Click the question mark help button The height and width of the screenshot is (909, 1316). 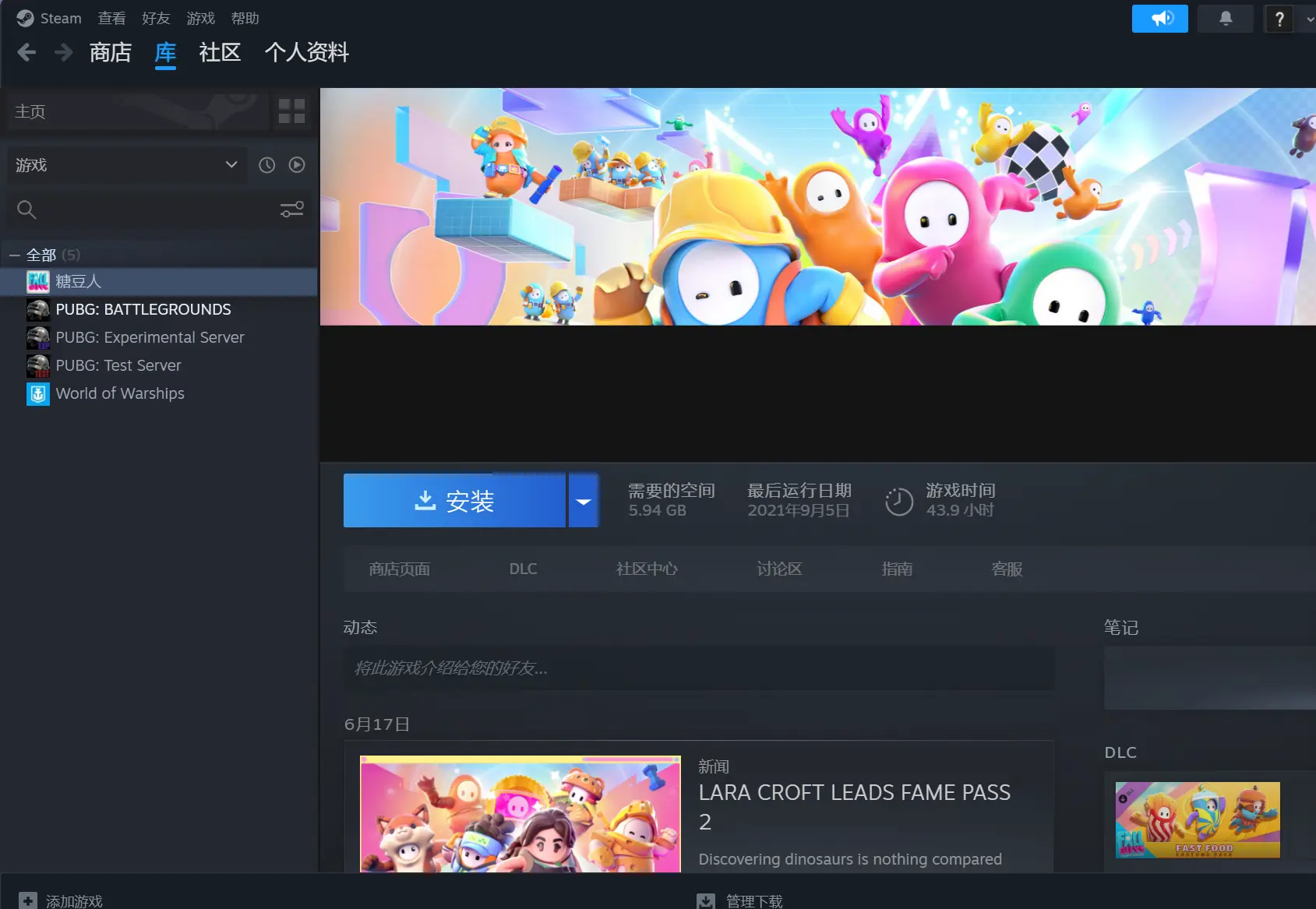1279,18
